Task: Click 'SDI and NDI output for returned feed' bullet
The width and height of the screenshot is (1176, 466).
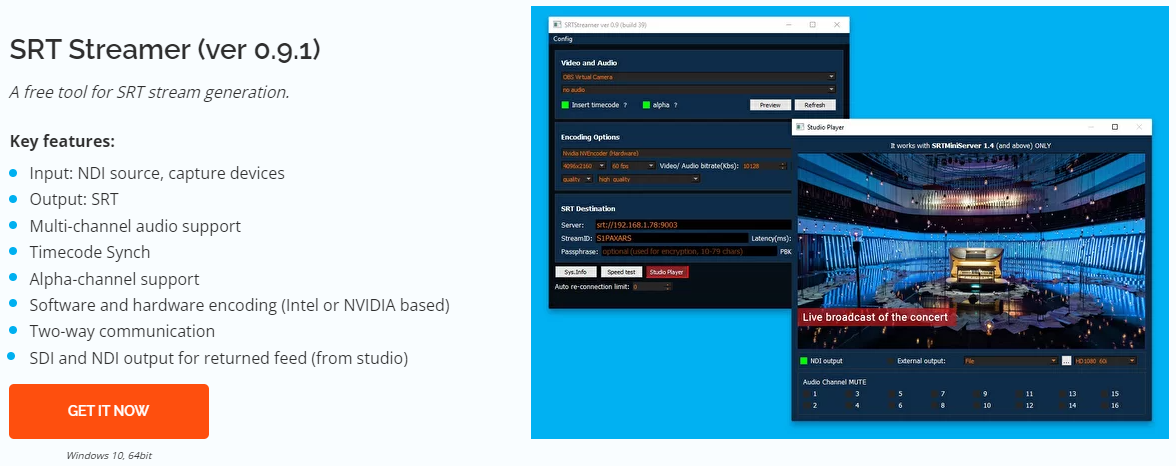Action: click(219, 358)
